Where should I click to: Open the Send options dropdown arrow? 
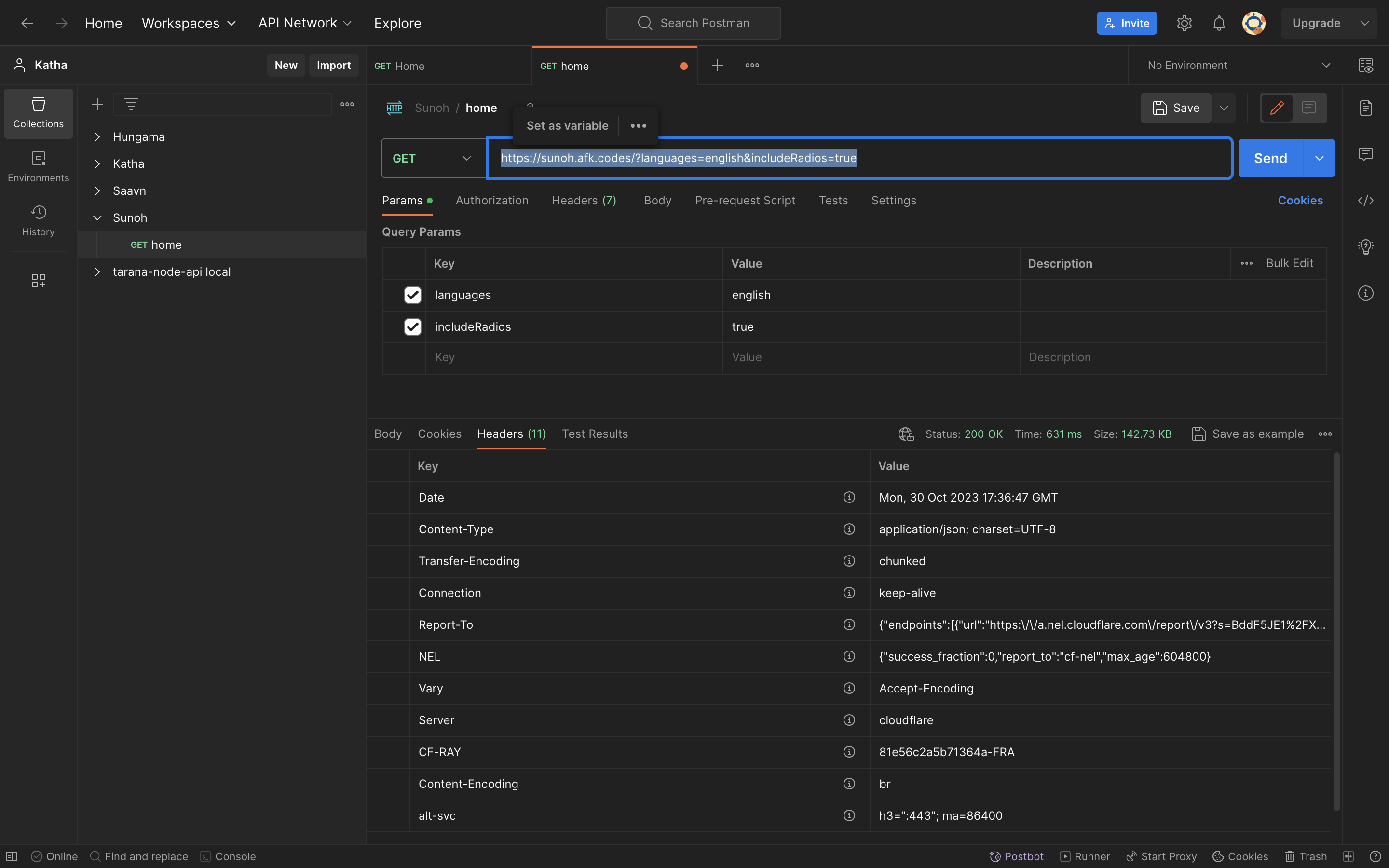(x=1319, y=158)
